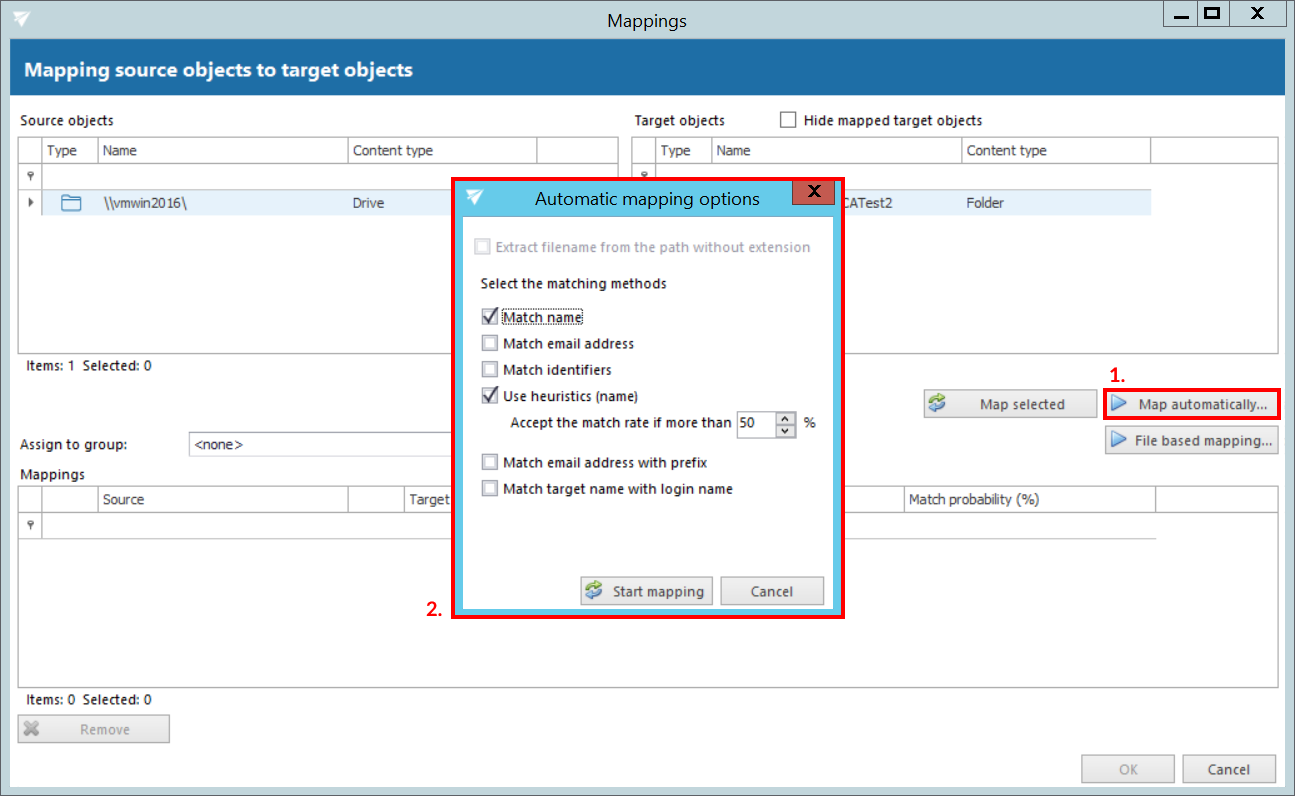1295x796 pixels.
Task: Click the play arrow icon on File based mapping
Action: 1120,441
